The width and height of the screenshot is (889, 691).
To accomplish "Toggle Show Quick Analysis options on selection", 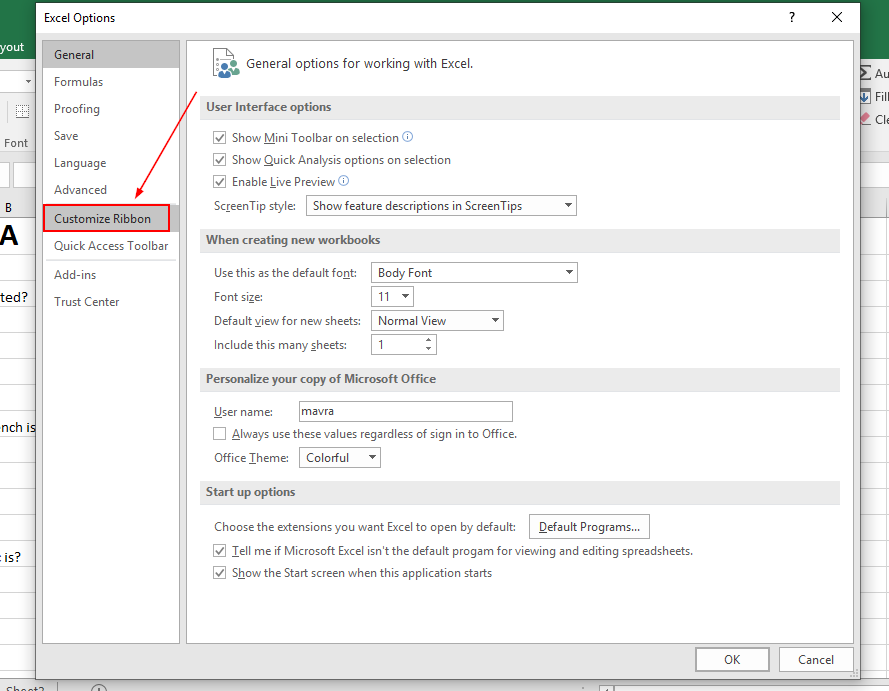I will point(219,160).
